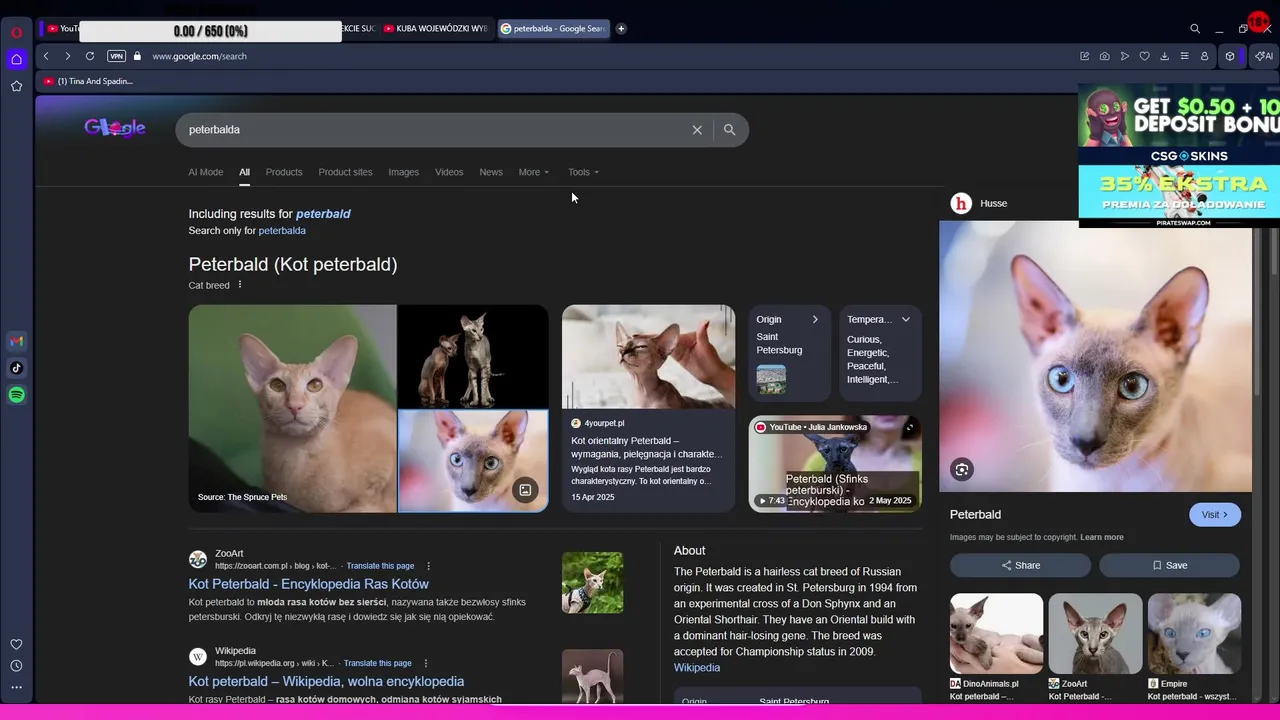Viewport: 1280px width, 720px height.
Task: Select the Images search tab
Action: click(404, 172)
